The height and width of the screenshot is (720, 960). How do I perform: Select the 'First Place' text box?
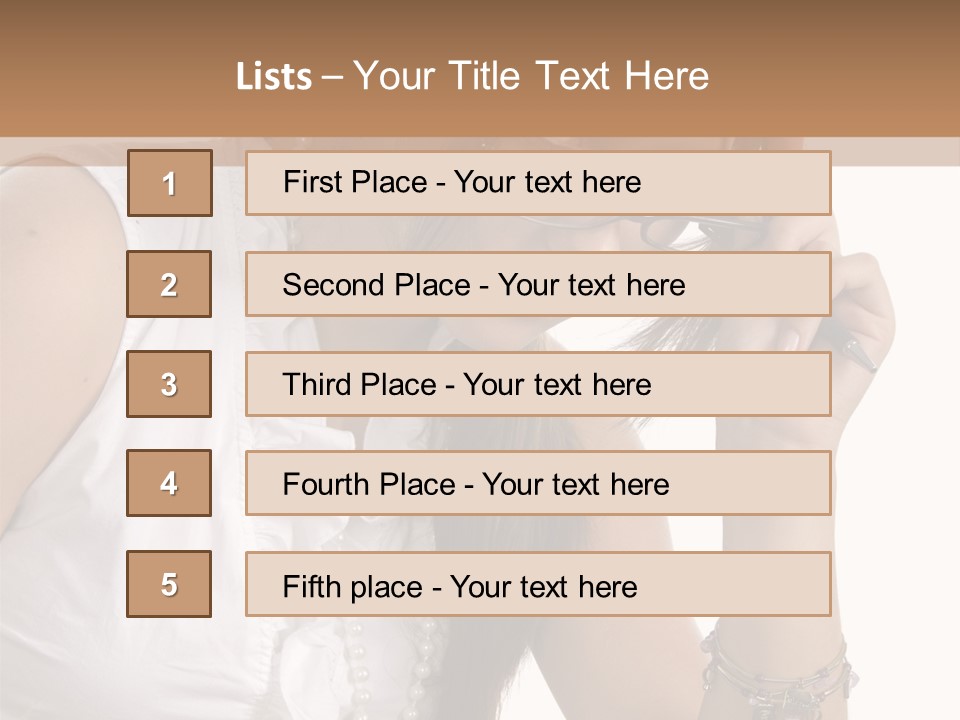click(538, 183)
